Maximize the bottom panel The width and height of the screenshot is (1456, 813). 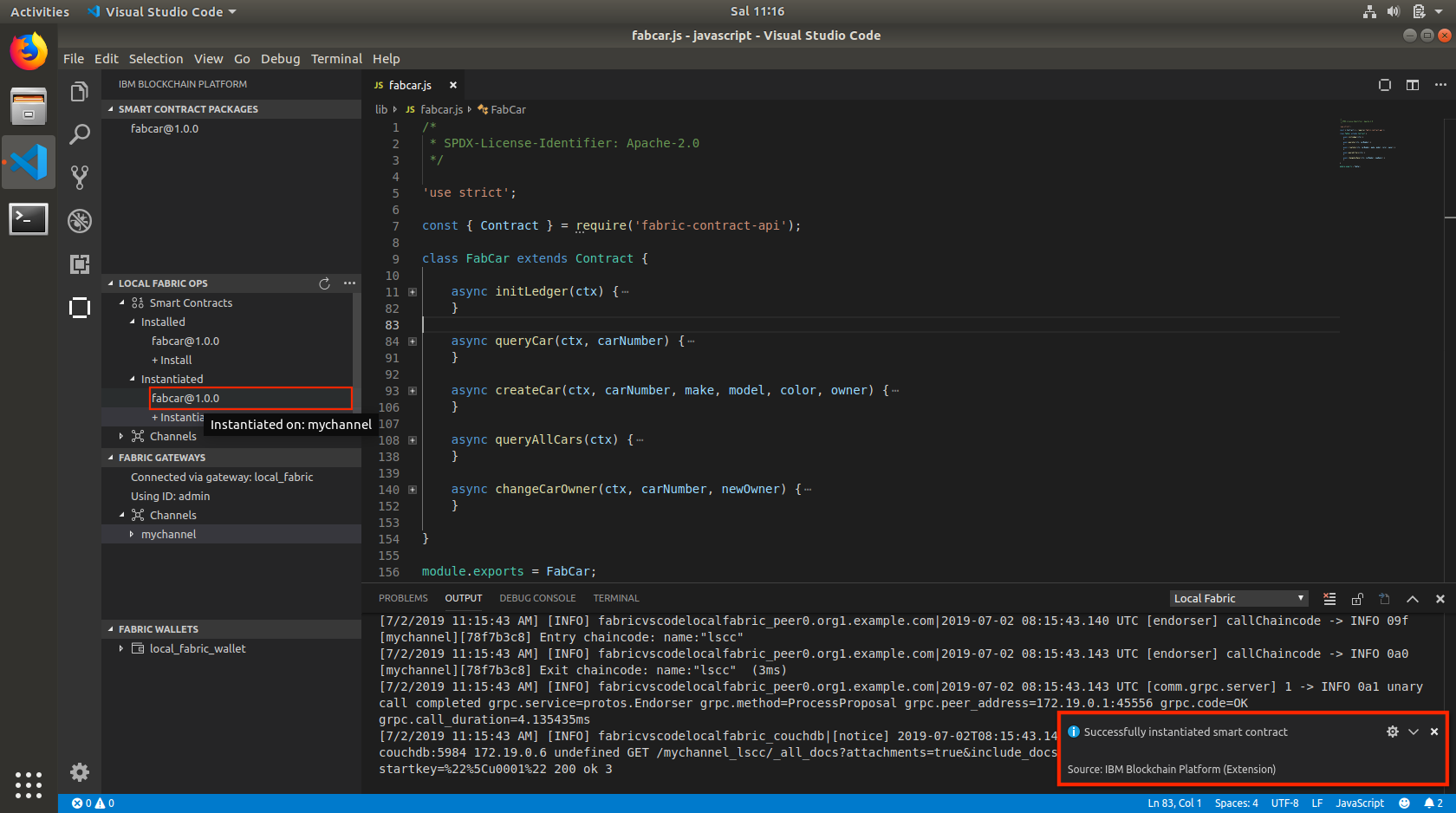[x=1413, y=599]
